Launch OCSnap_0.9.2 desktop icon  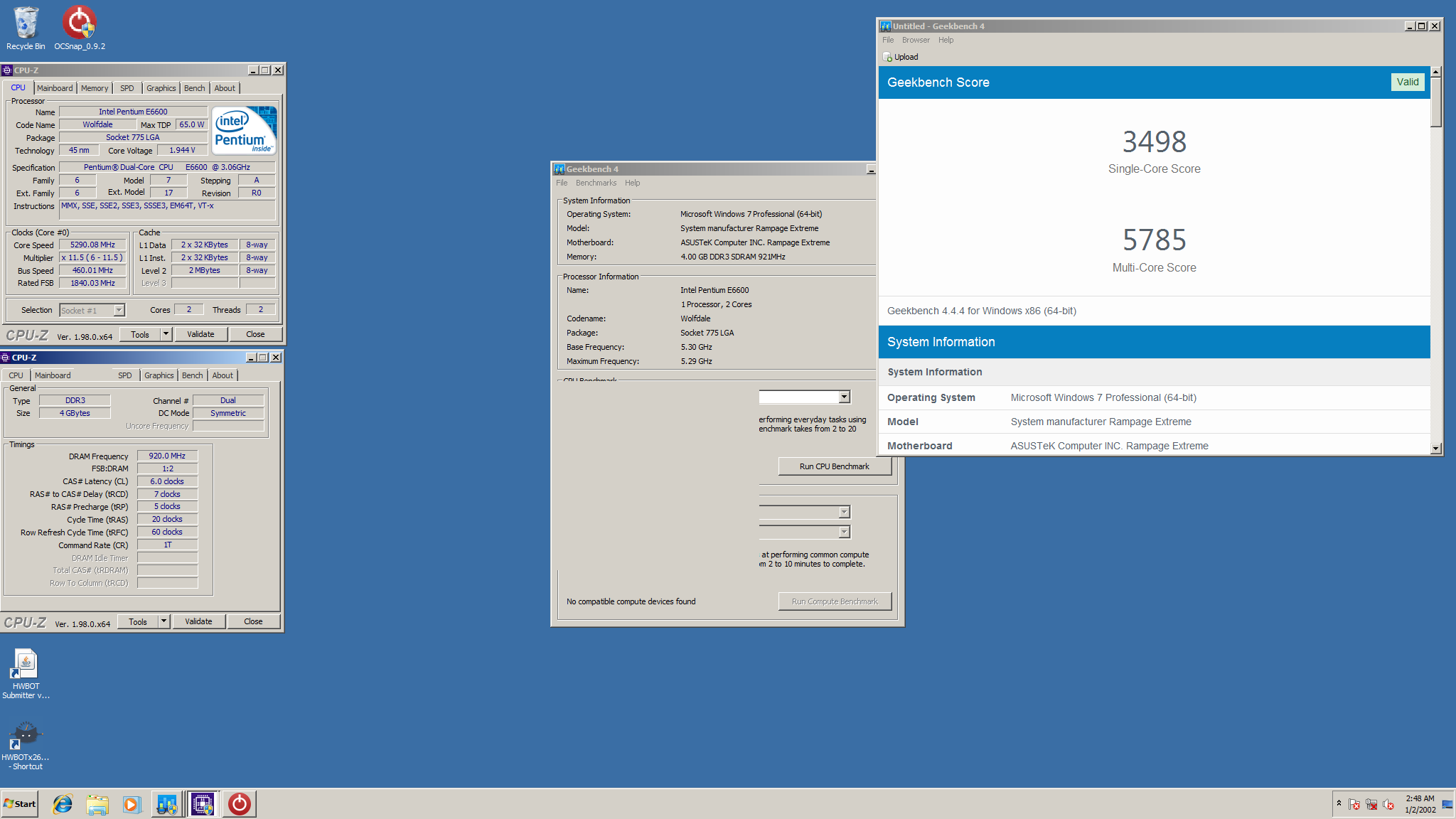pos(79,28)
